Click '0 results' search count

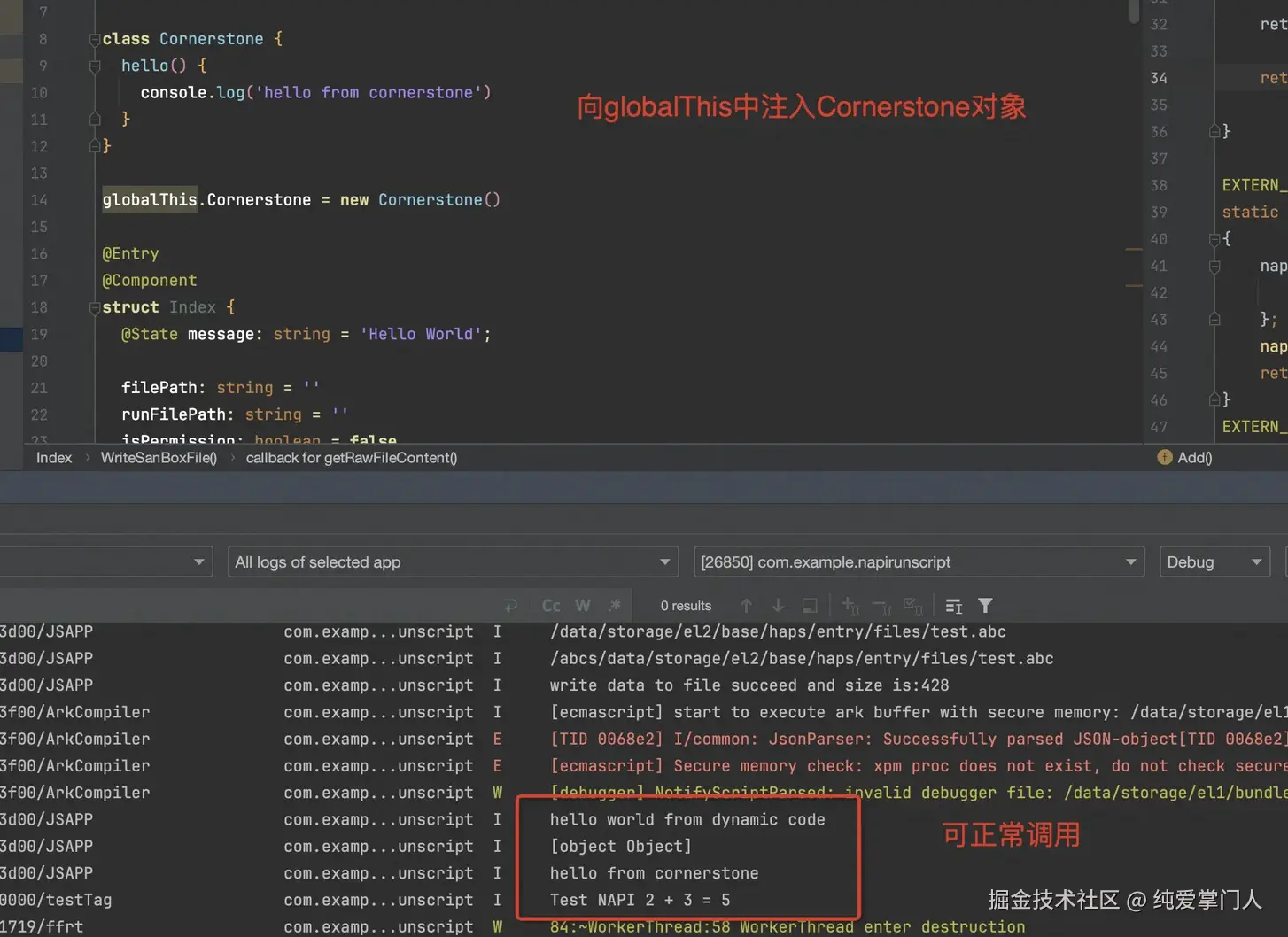(x=686, y=606)
